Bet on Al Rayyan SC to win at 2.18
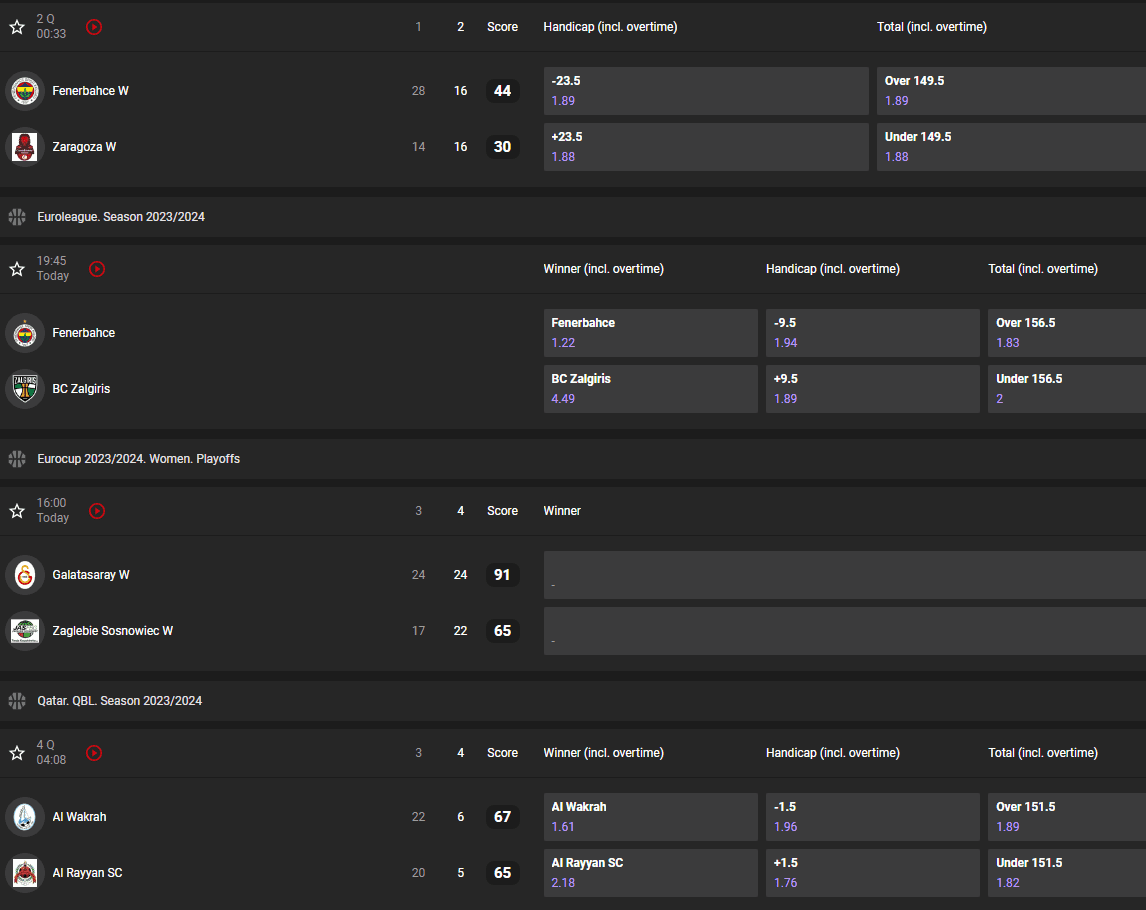 pos(650,873)
